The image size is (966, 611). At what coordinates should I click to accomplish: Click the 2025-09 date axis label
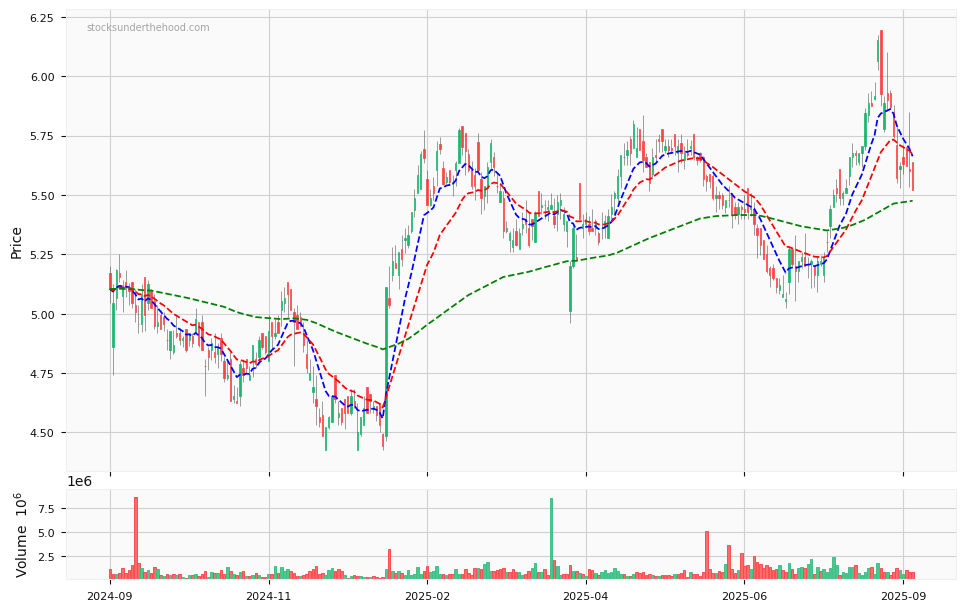[x=903, y=596]
